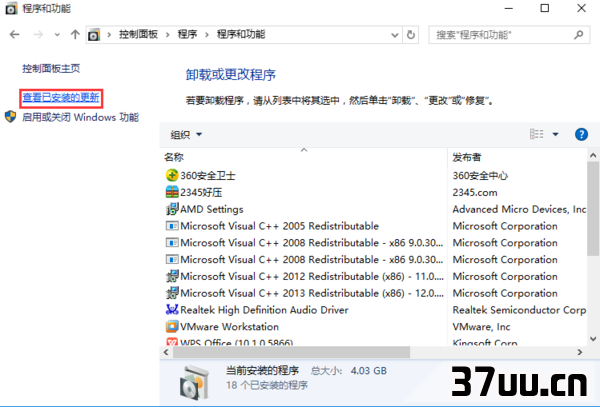Click the vertical scrollbar up arrow

pyautogui.click(x=593, y=155)
